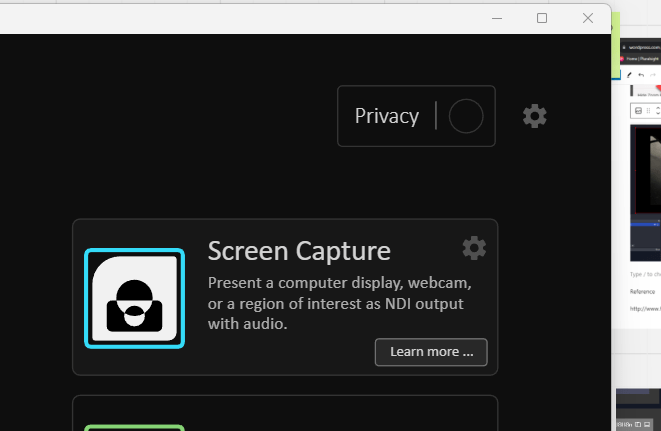
Task: Select the Screen Capture title text
Action: tap(299, 251)
